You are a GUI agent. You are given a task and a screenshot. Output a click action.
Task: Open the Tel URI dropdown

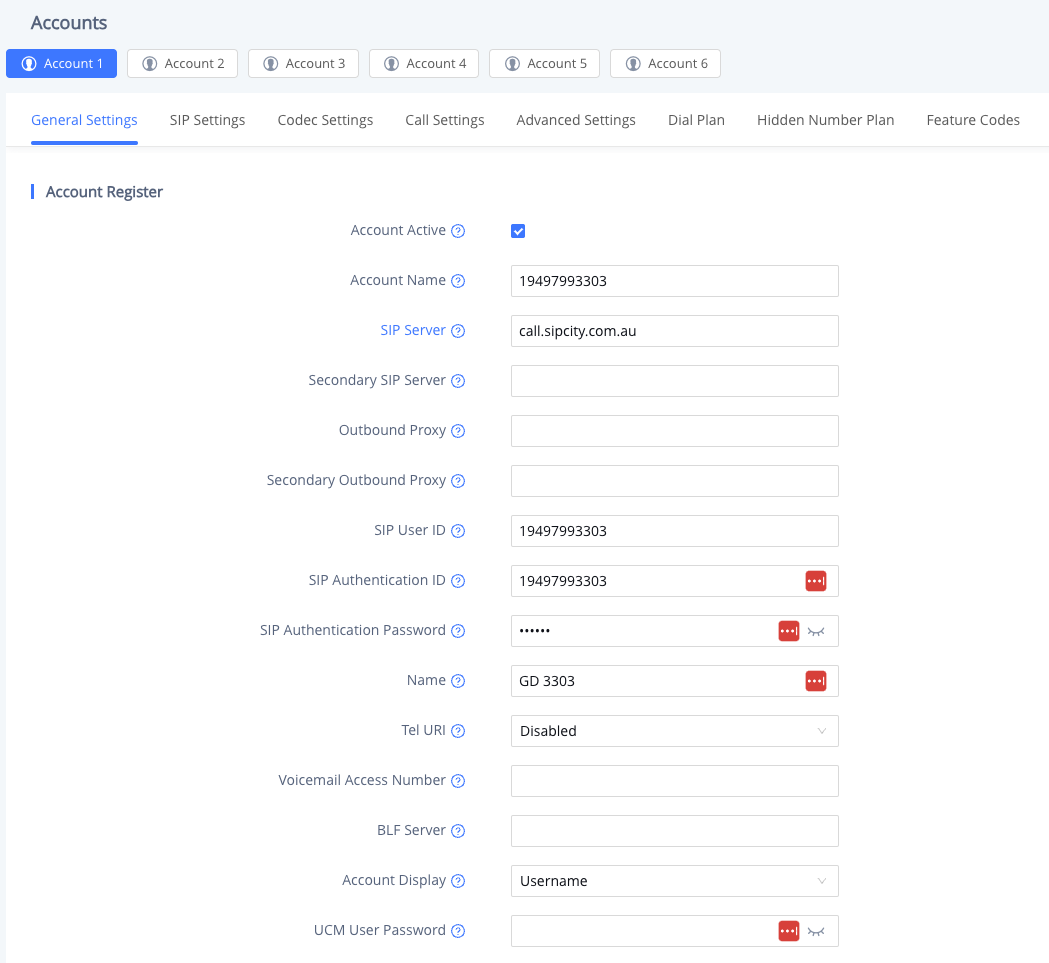pos(674,731)
